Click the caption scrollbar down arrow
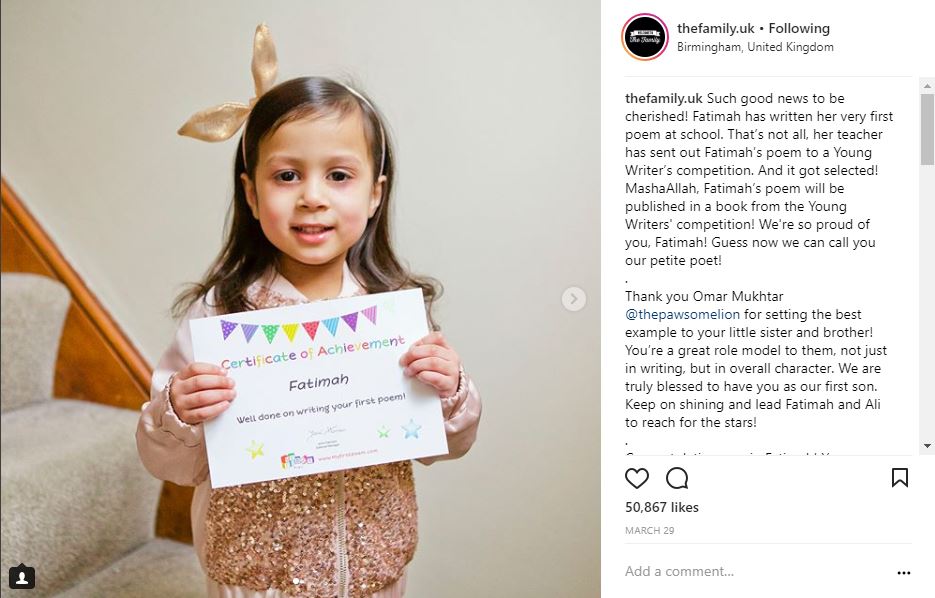Viewport: 935px width, 598px height. [927, 445]
